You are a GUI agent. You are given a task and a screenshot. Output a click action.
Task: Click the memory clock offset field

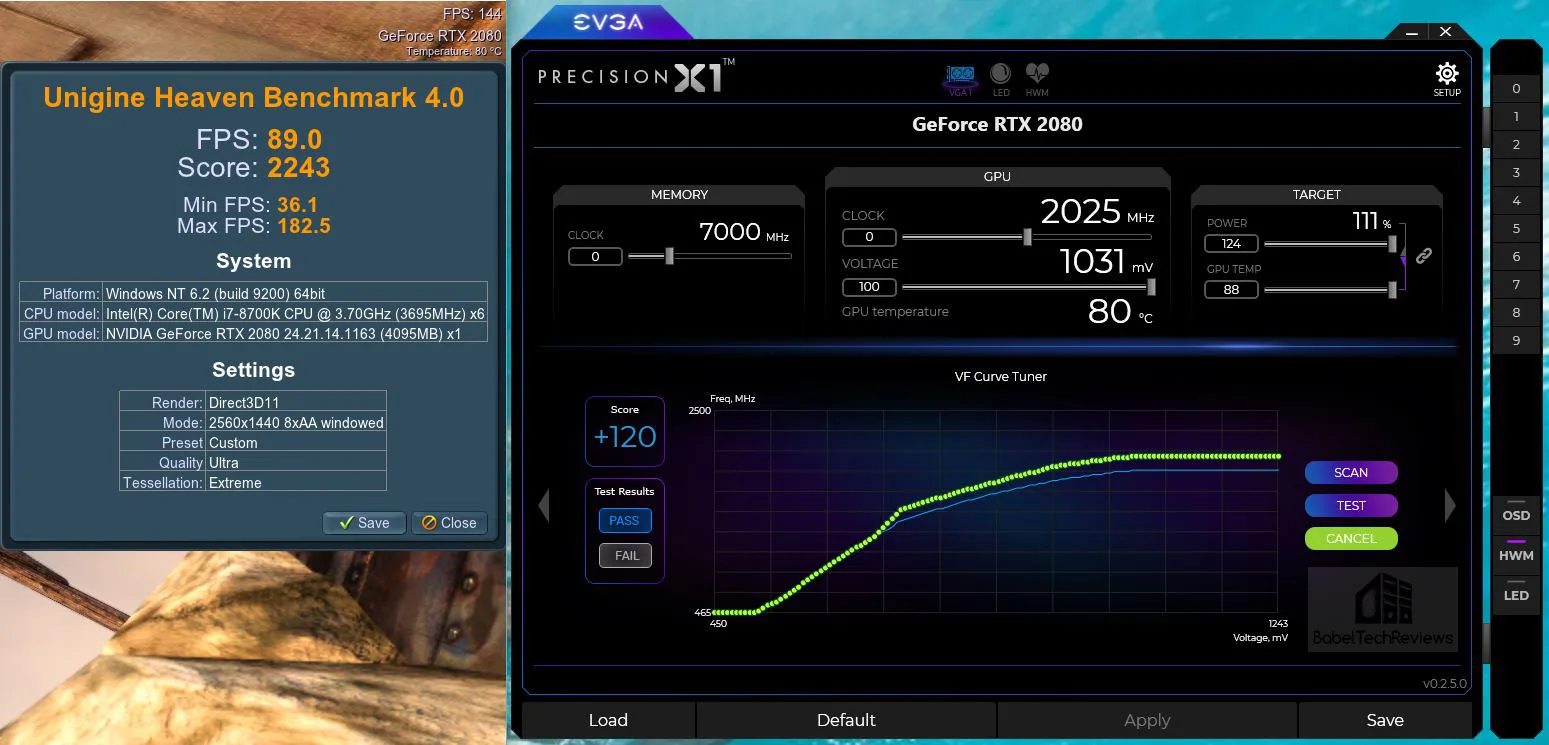click(595, 256)
